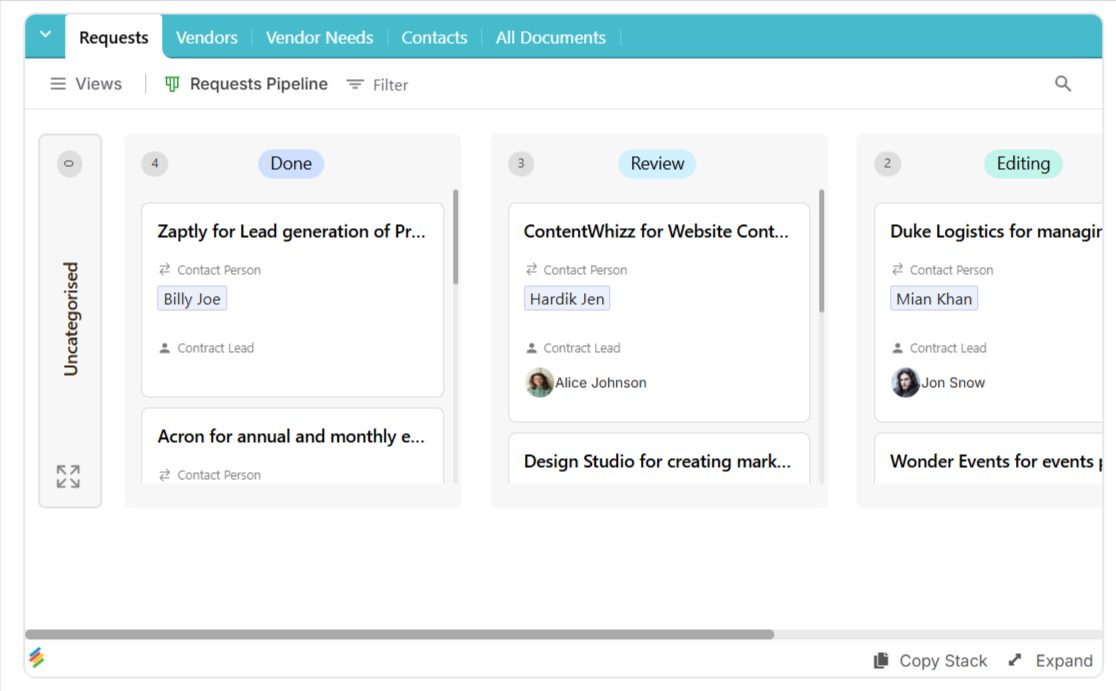Click the Uncategorised column count badge
The width and height of the screenshot is (1116, 691).
coord(69,164)
